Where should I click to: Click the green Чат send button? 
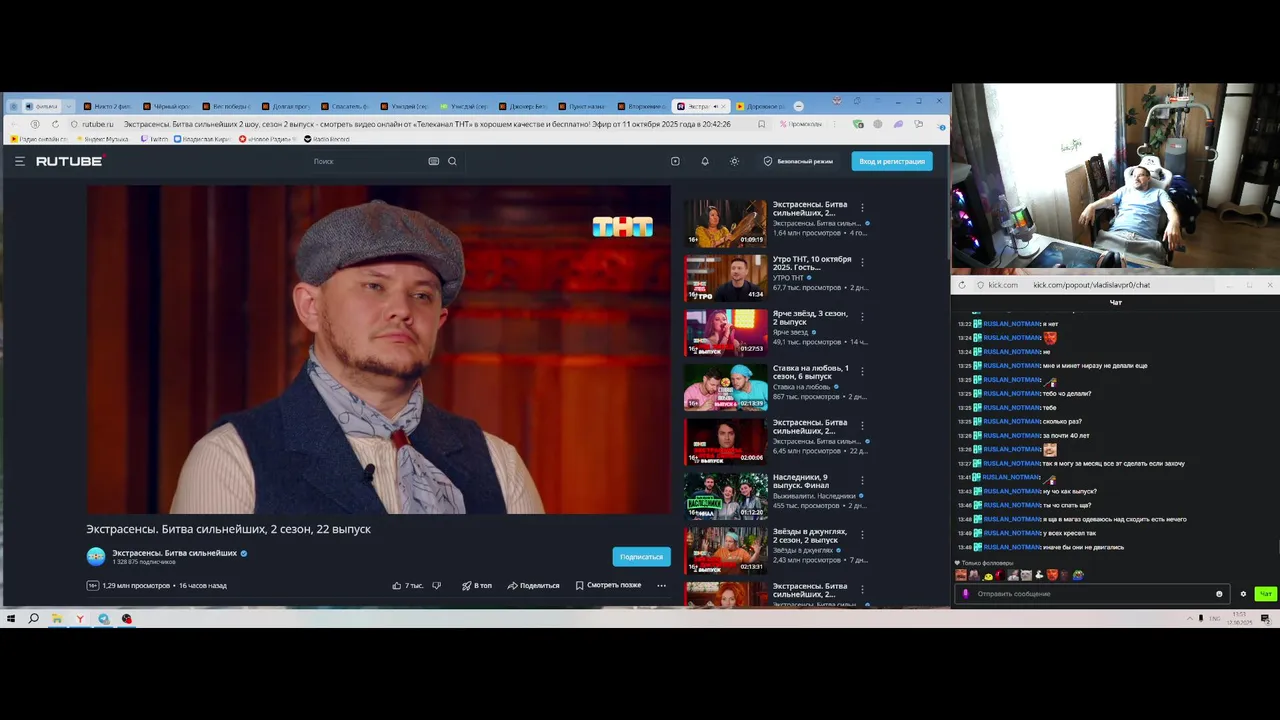[x=1265, y=594]
